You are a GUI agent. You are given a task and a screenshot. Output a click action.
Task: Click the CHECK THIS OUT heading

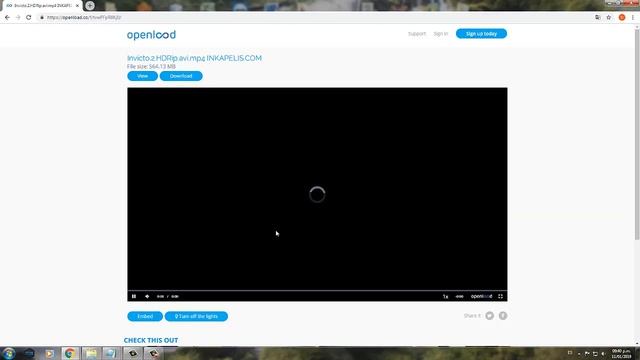point(151,340)
